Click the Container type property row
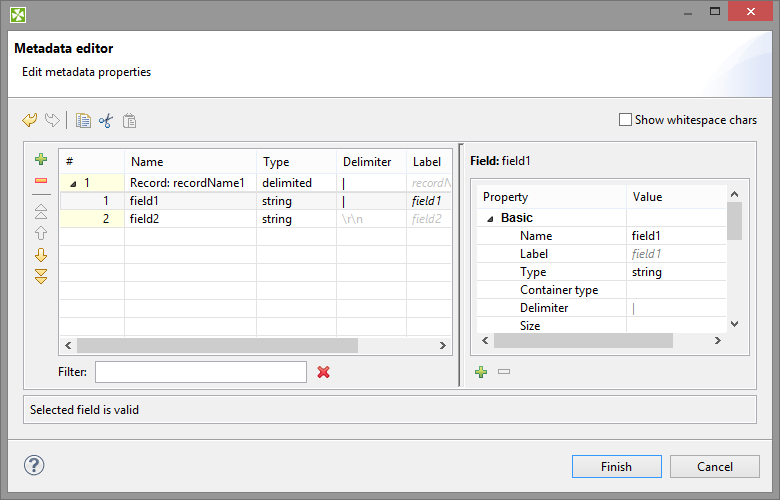Screen dimensions: 780x500 pyautogui.click(x=601, y=290)
